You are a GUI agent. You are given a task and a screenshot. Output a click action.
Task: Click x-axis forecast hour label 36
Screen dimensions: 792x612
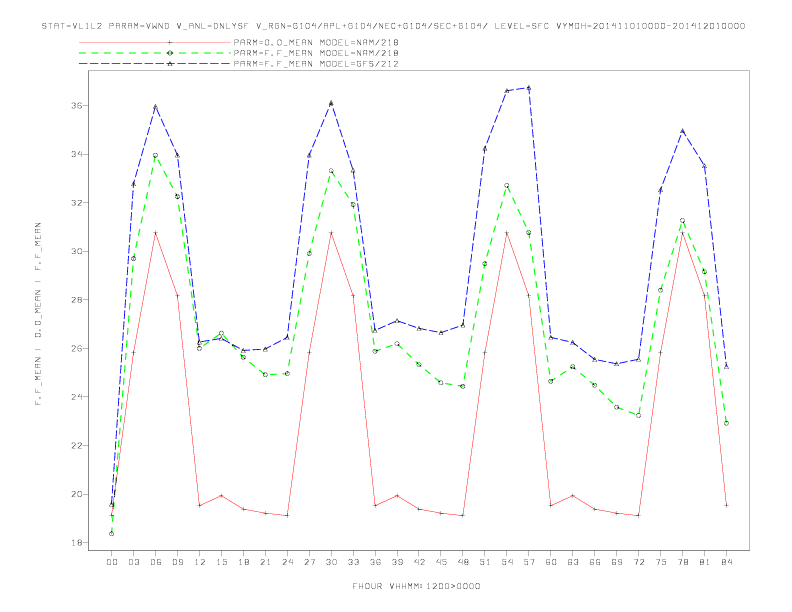coord(375,562)
